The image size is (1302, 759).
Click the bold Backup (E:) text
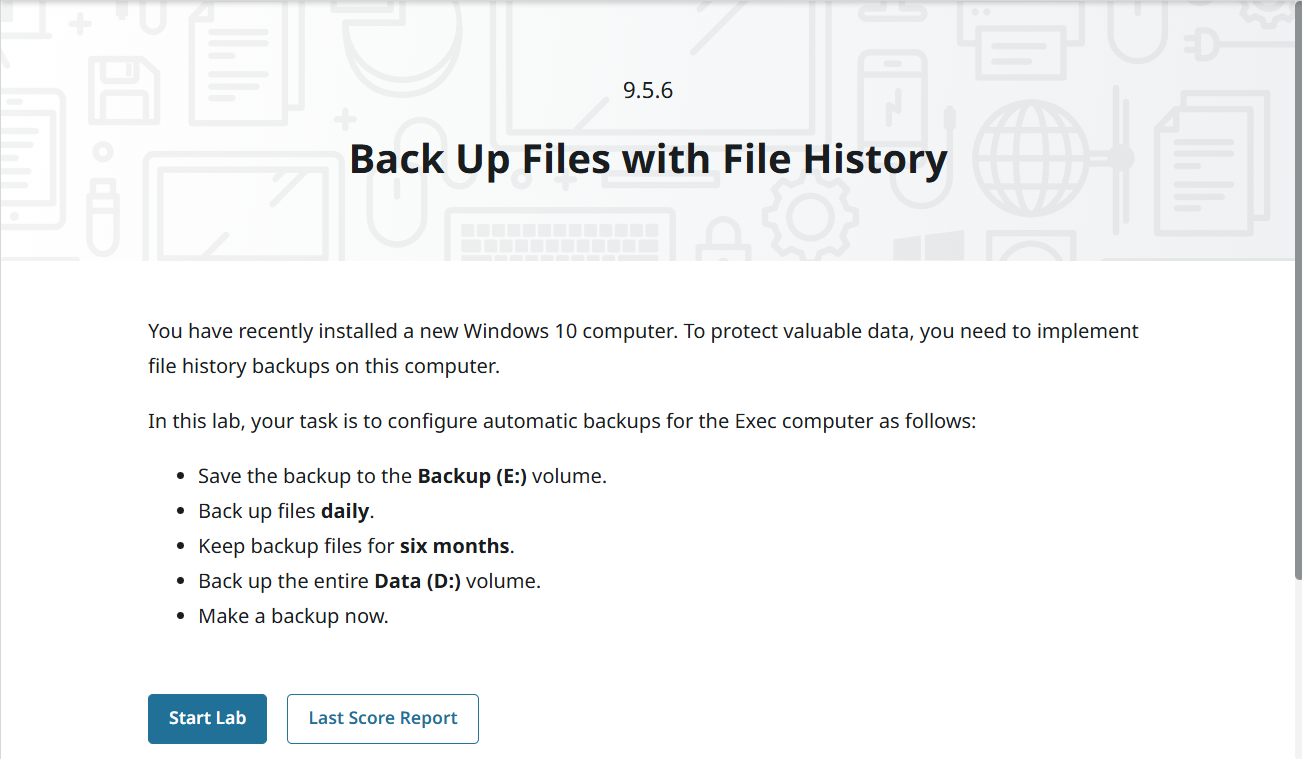472,476
